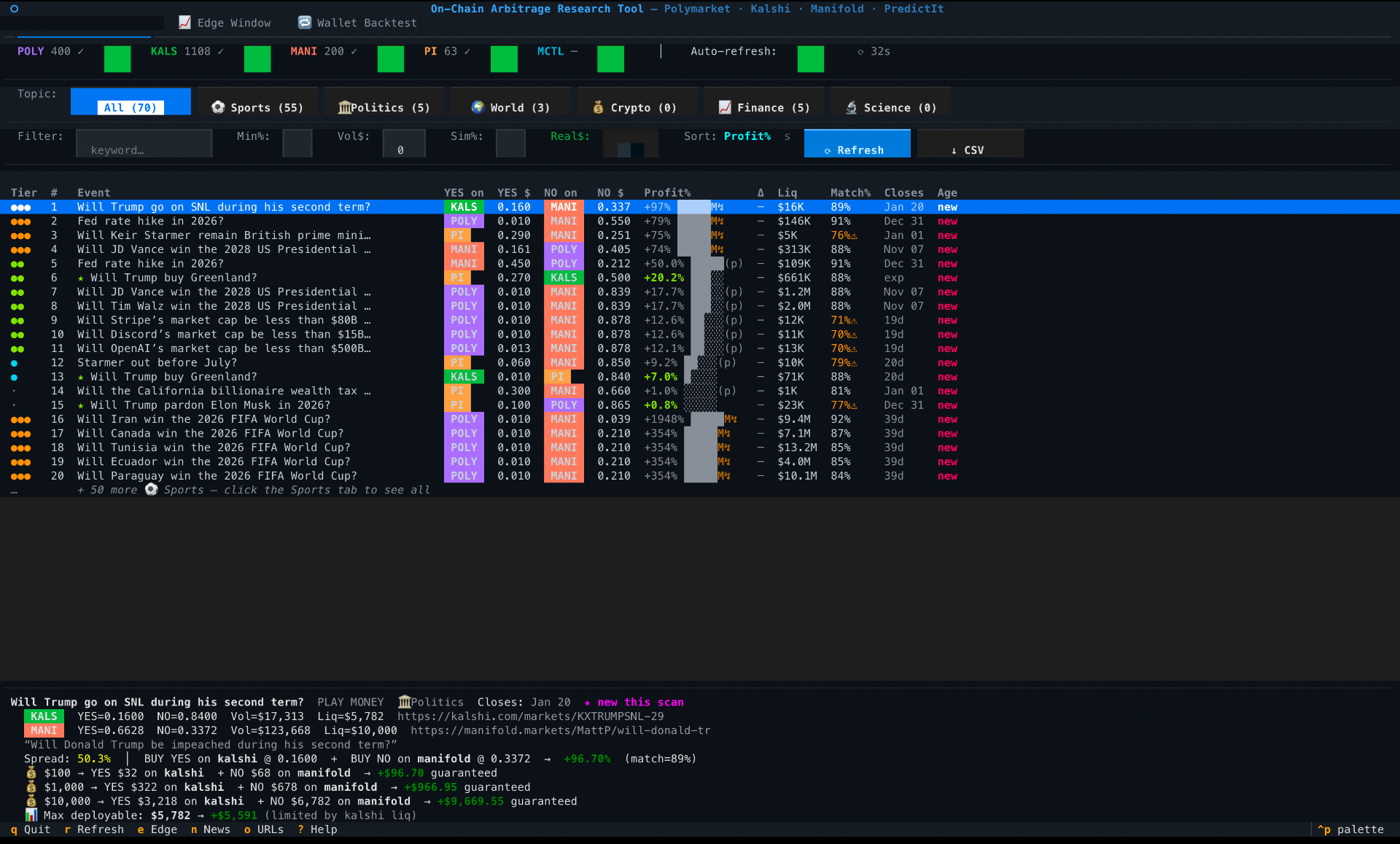Sort by the Profit% column header

[x=667, y=193]
